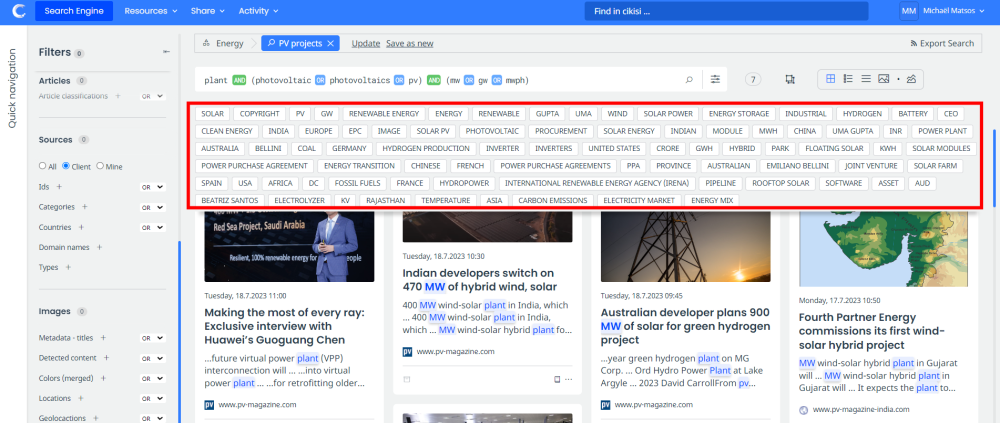Select the Client sources radio button
The height and width of the screenshot is (423, 1000).
[66, 166]
